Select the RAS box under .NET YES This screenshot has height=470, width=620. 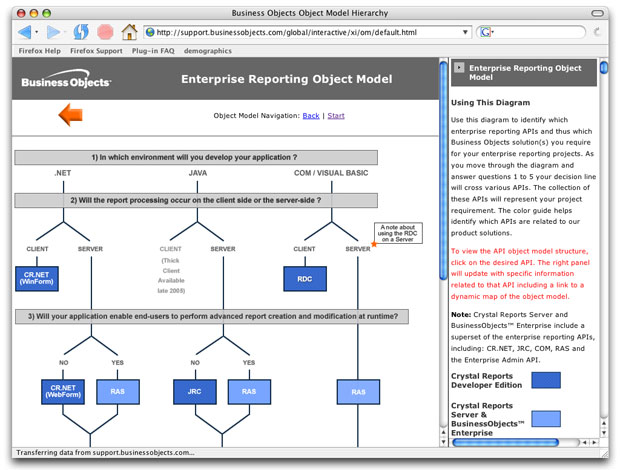118,392
